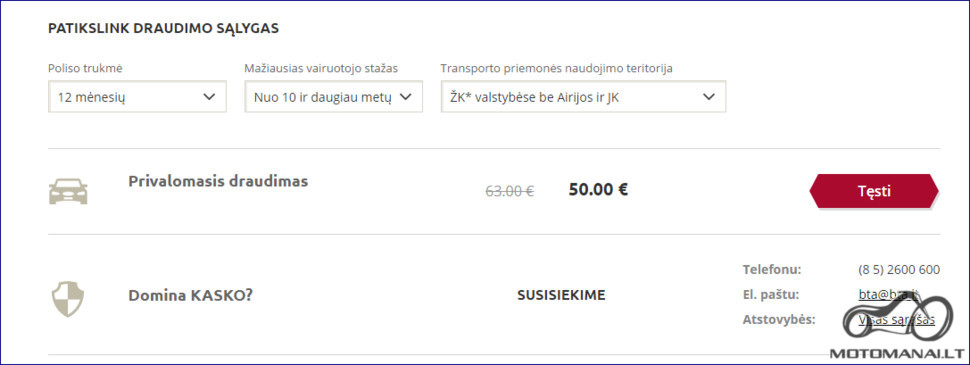The height and width of the screenshot is (365, 970).
Task: Click the car icon beside Privalomasis draudimas
Action: (x=68, y=191)
